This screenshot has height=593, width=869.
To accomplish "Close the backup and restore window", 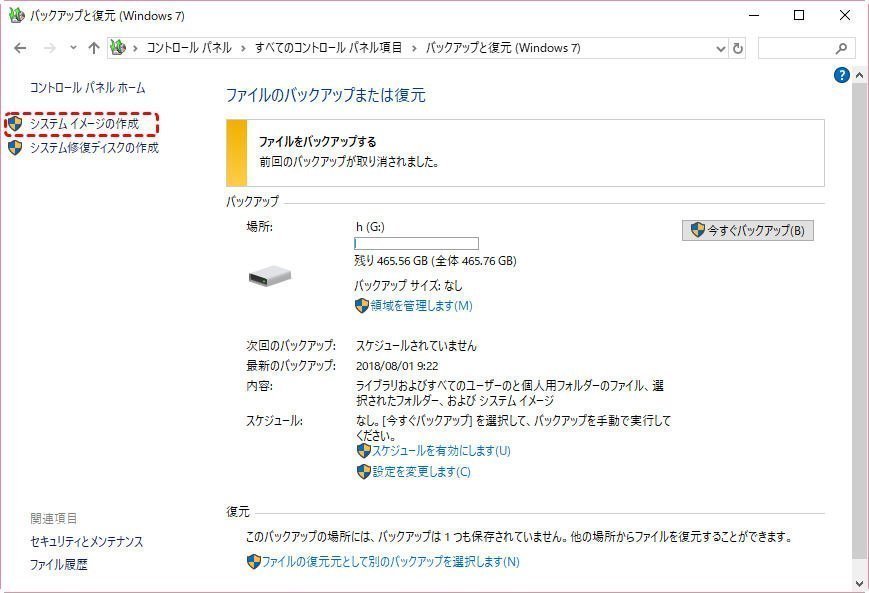I will [x=845, y=16].
